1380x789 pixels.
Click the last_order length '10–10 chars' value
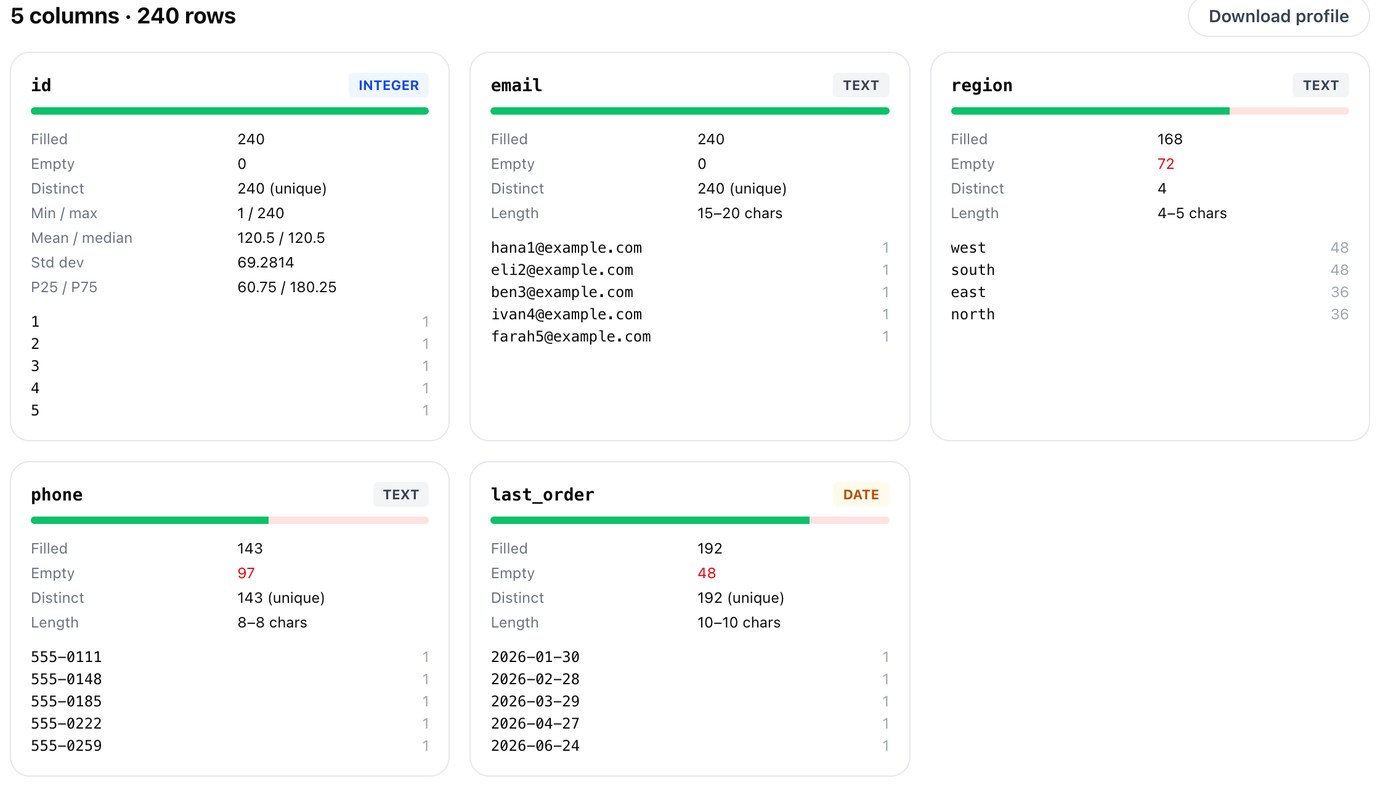click(739, 622)
